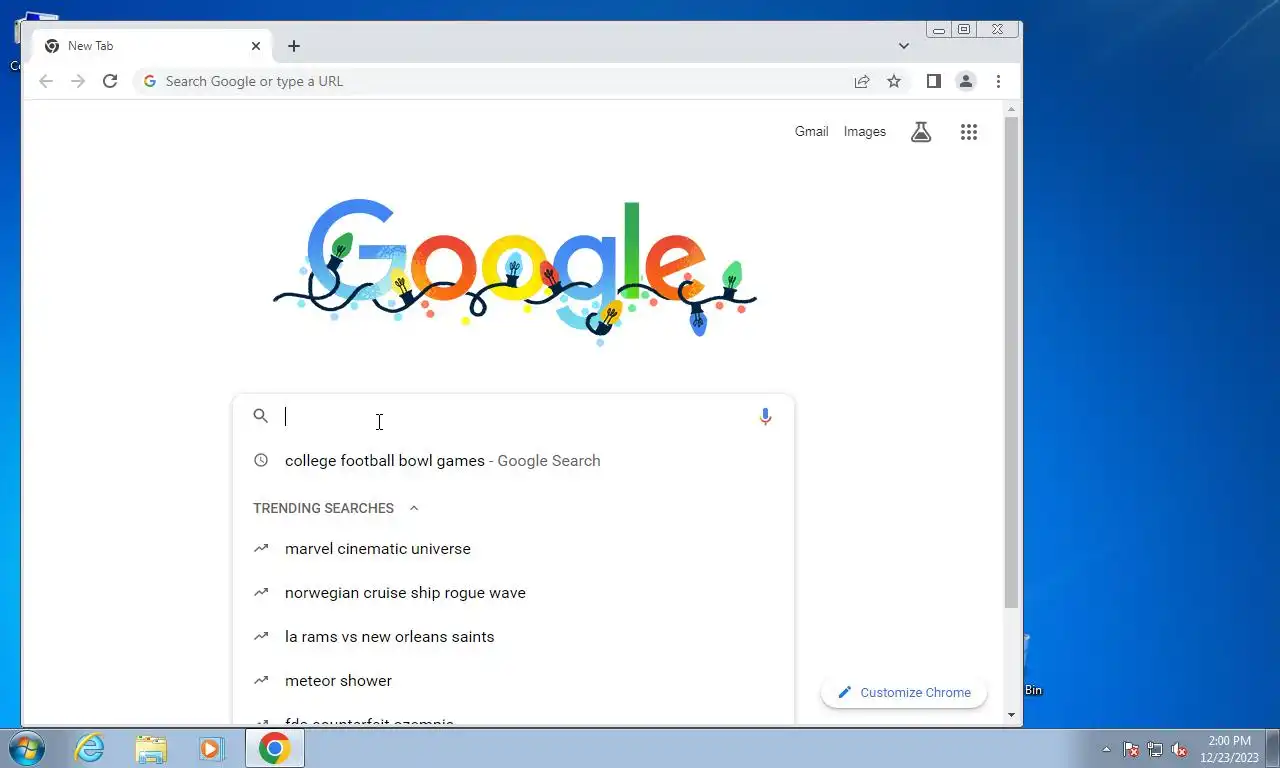The width and height of the screenshot is (1280, 768).
Task: Open the taskbar clock and date
Action: point(1229,749)
